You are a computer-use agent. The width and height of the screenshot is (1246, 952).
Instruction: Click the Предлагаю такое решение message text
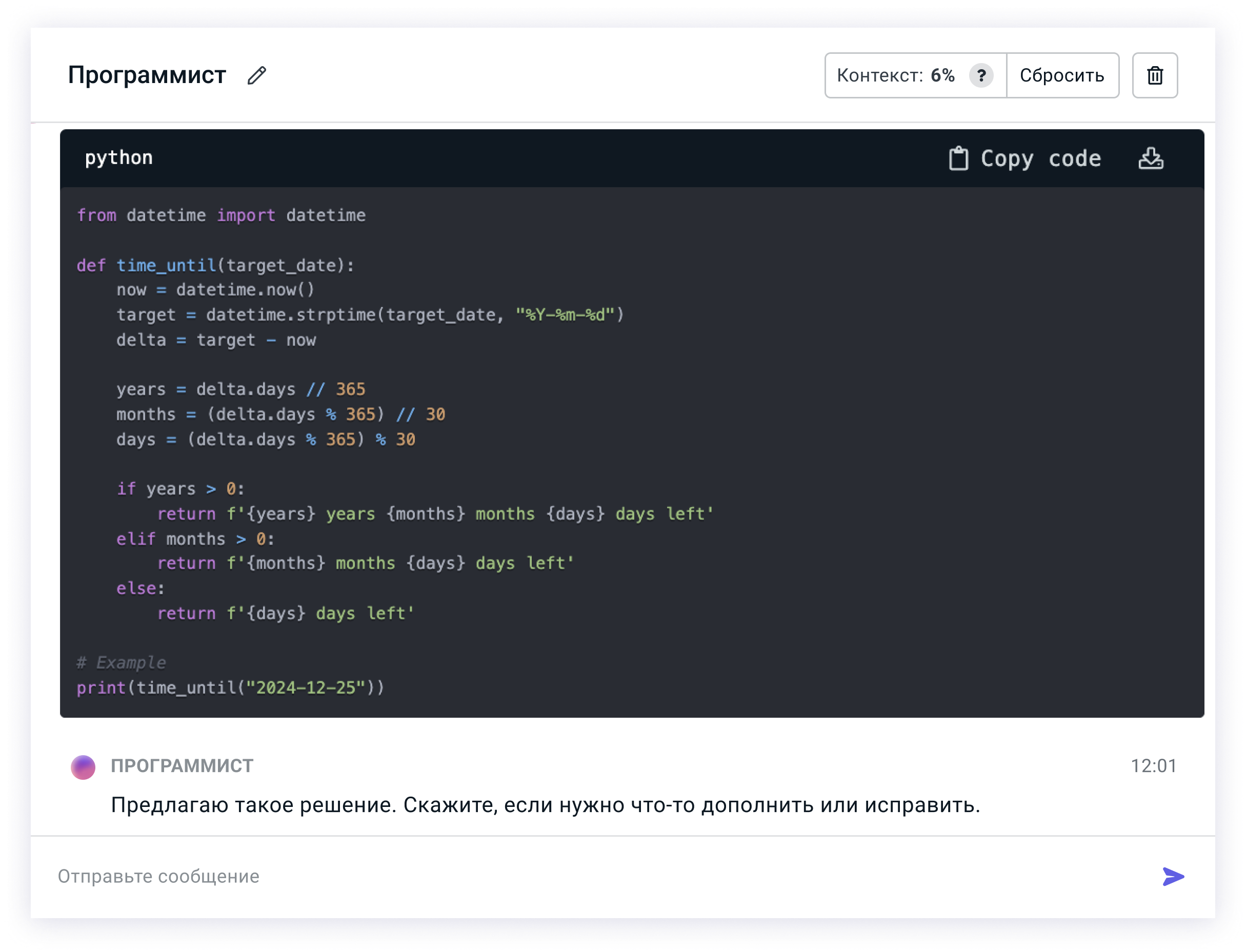(x=545, y=805)
